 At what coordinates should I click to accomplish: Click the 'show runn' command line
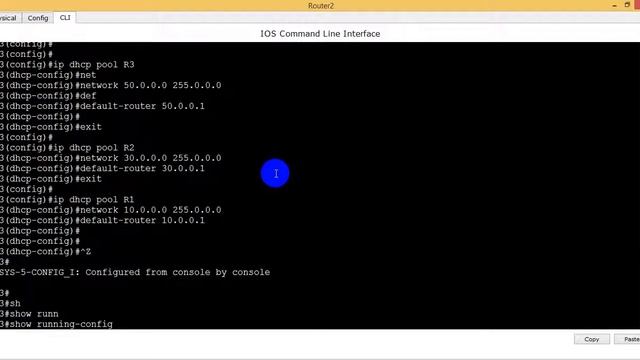coord(29,314)
